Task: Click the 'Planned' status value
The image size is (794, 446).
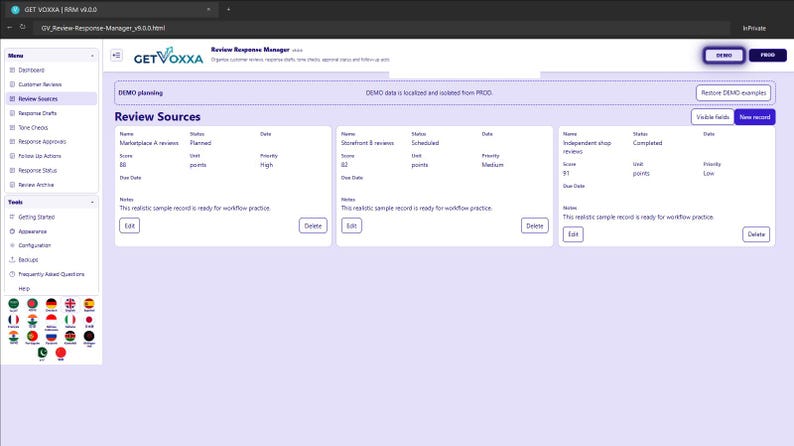Action: click(x=201, y=143)
